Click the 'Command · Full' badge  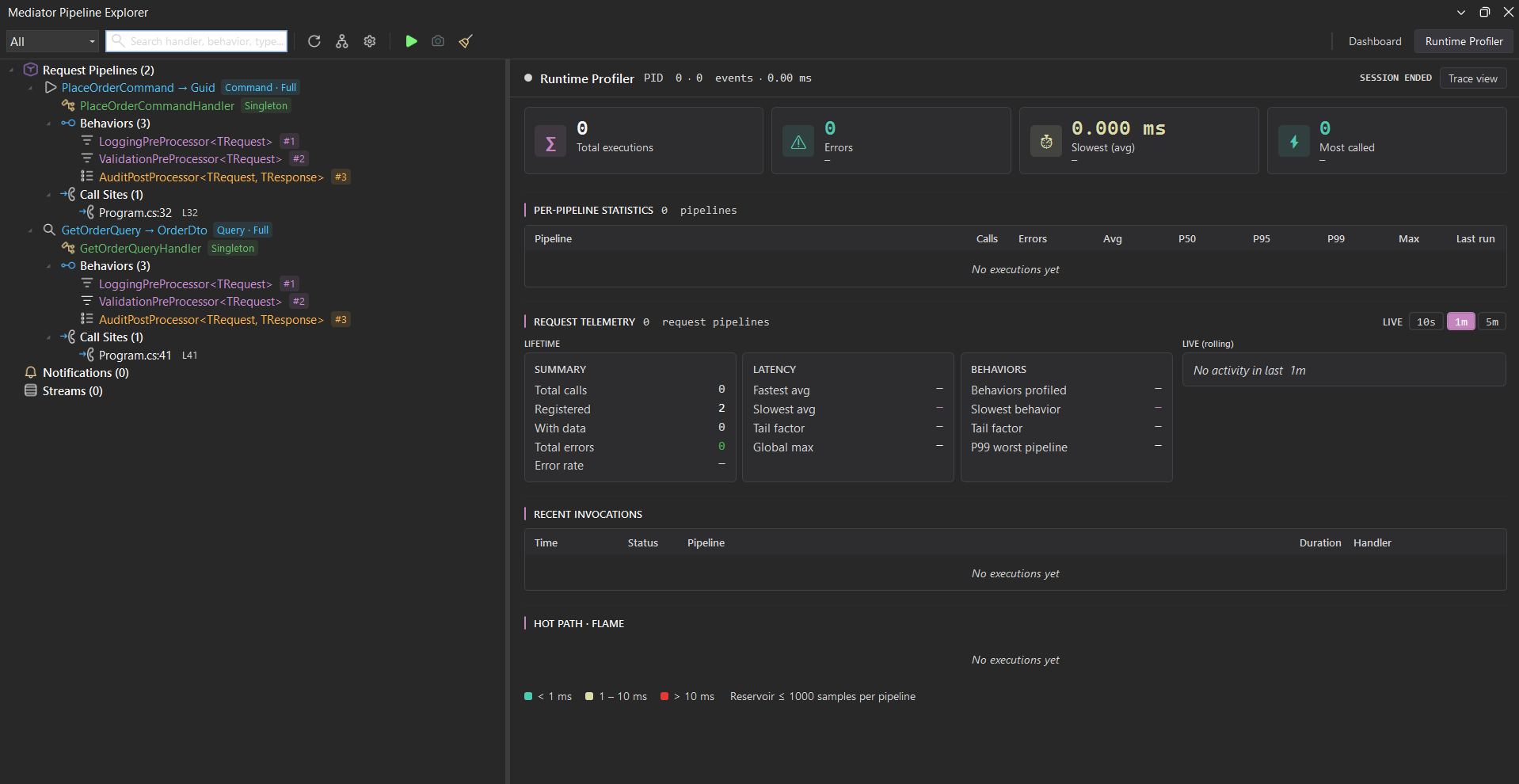(x=261, y=87)
